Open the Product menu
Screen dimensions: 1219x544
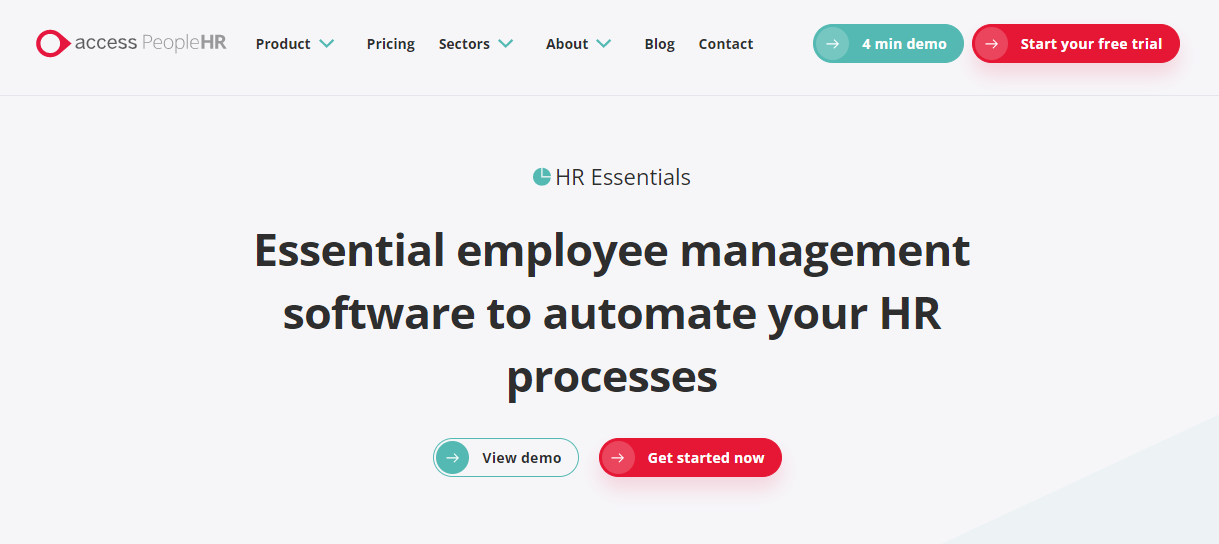pos(283,44)
